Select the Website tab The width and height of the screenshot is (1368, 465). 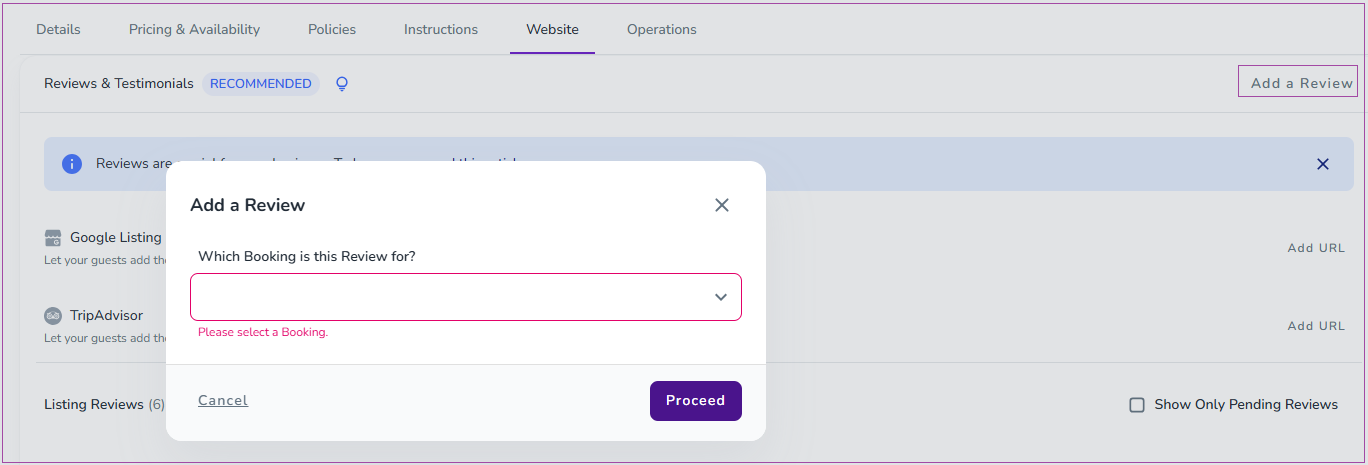(x=552, y=29)
